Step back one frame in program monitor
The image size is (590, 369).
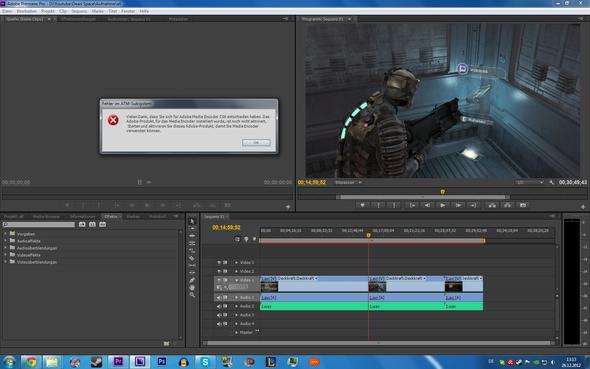coord(427,205)
